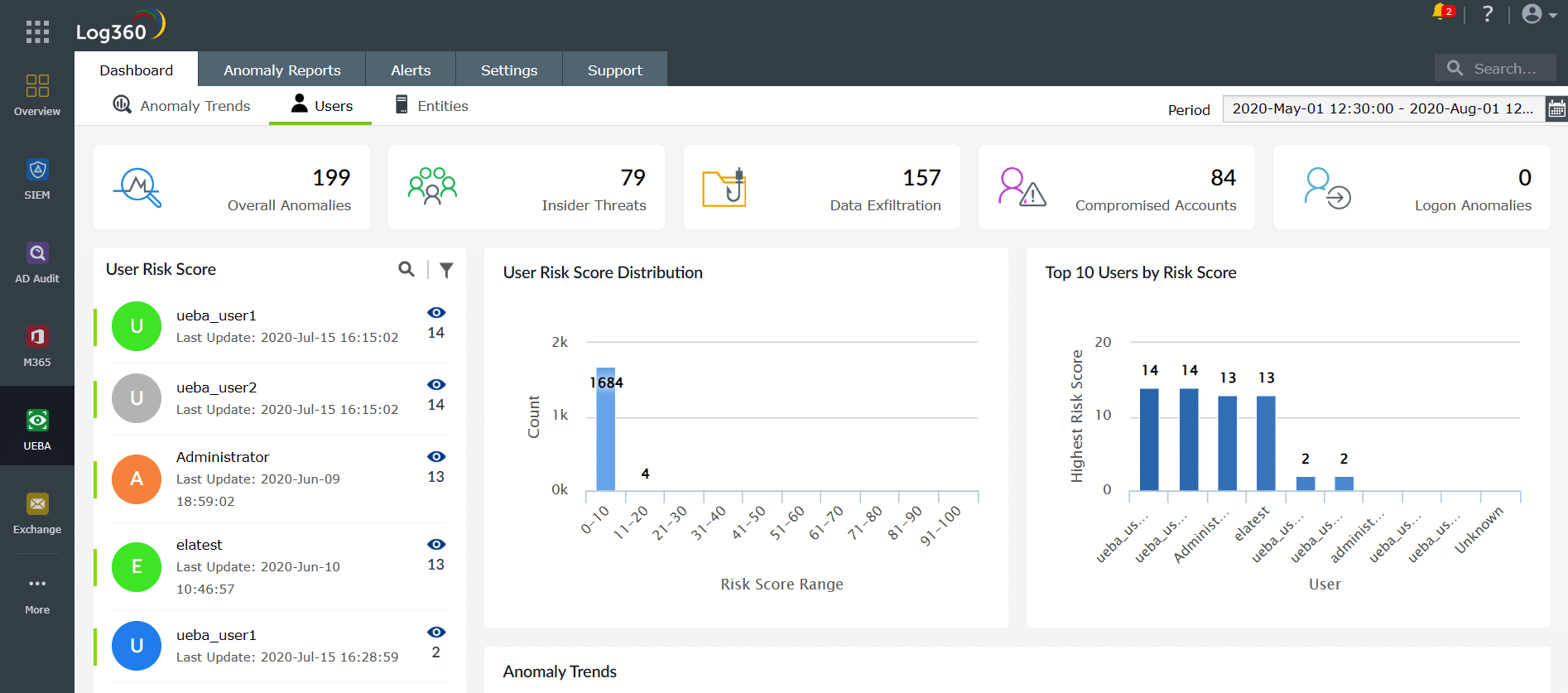The width and height of the screenshot is (1568, 693).
Task: Show More modules in sidebar
Action: tap(37, 594)
